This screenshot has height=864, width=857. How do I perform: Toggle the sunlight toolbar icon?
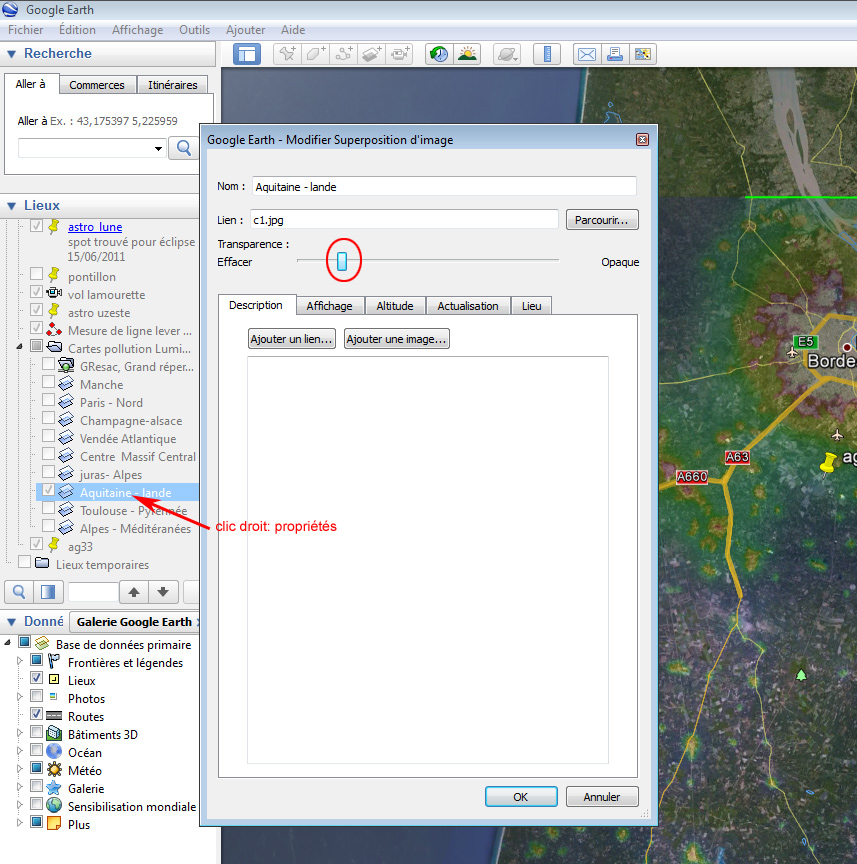click(x=467, y=54)
